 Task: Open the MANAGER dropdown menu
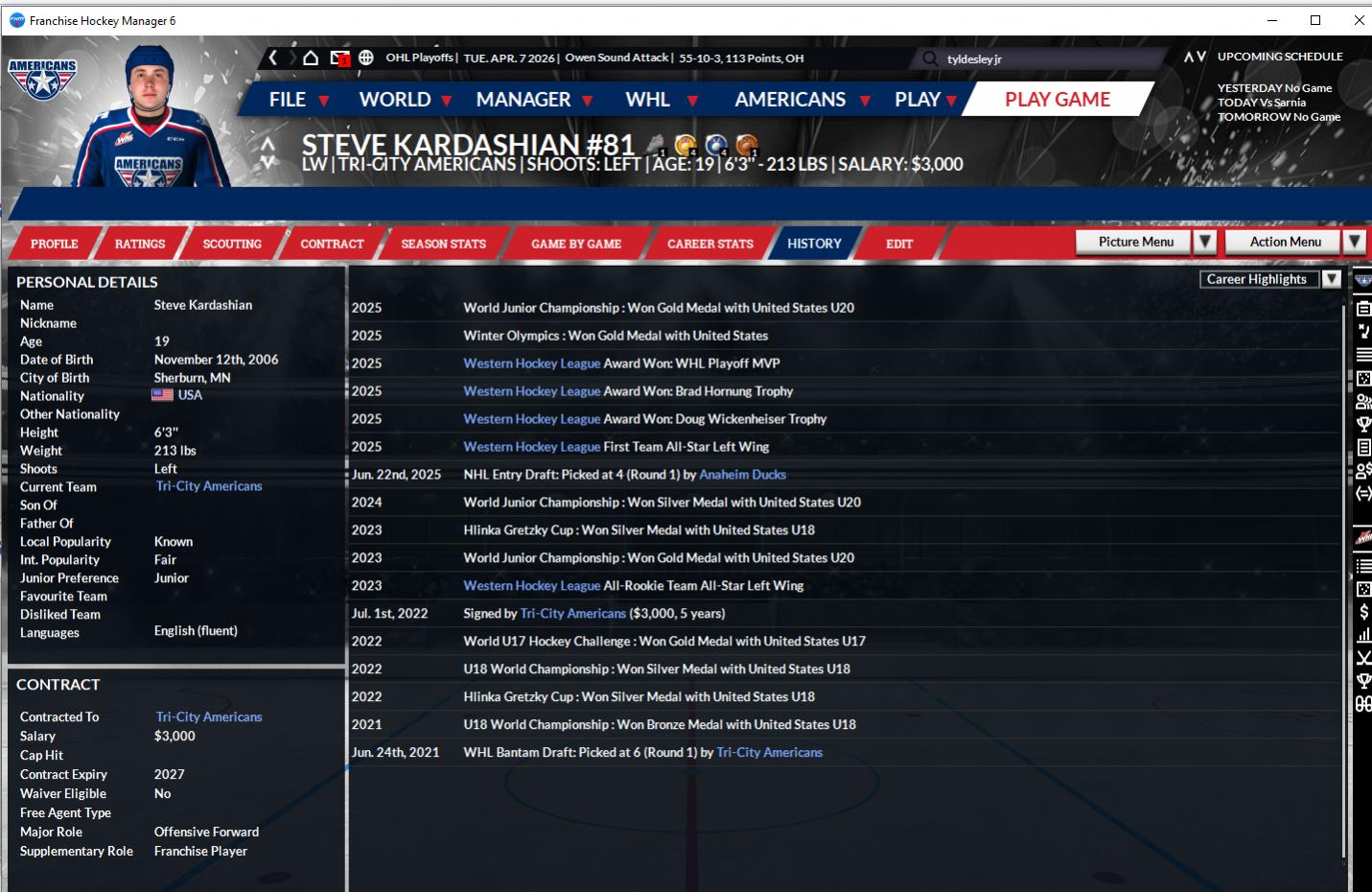coord(534,100)
